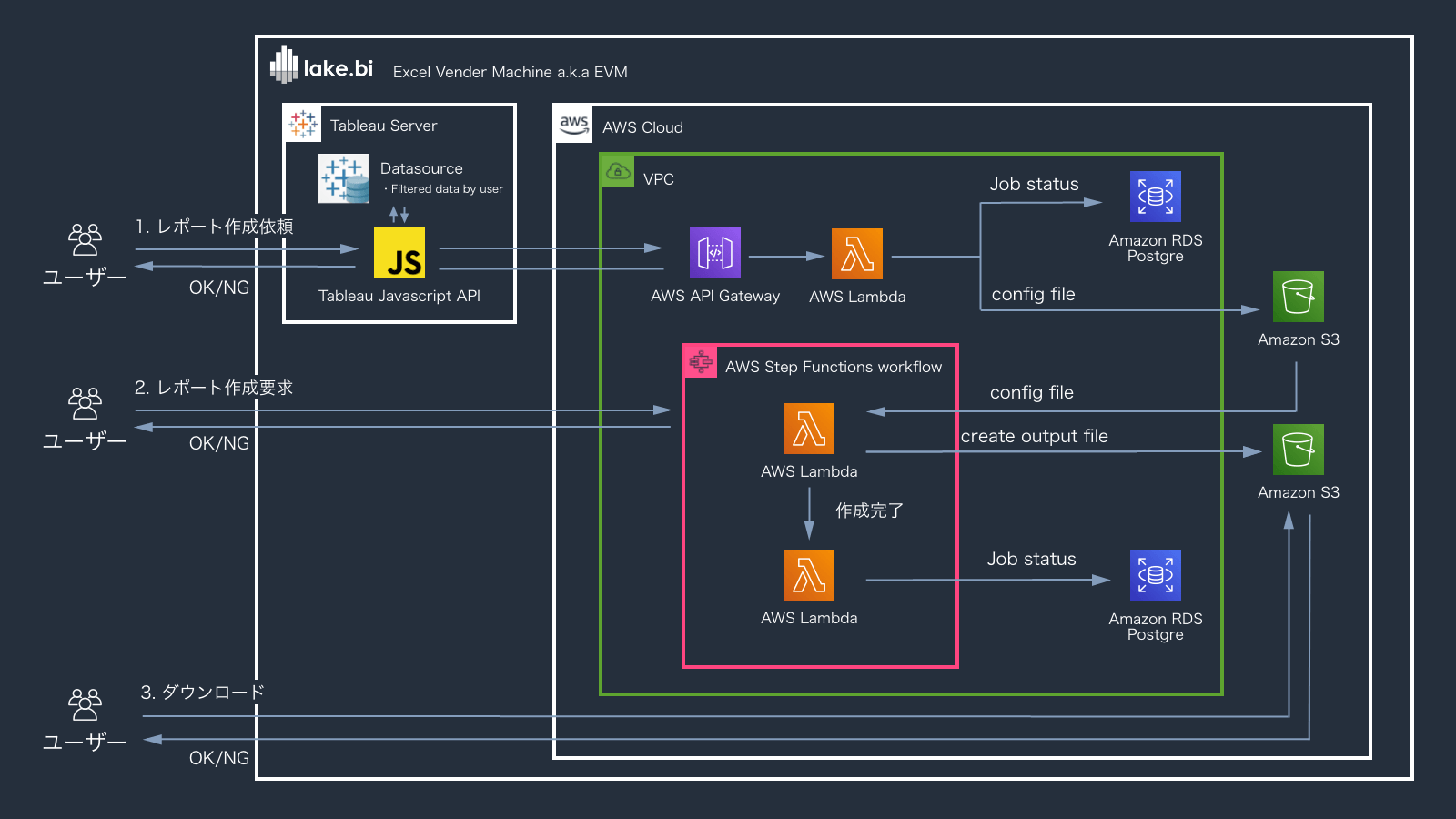This screenshot has width=1456, height=819.
Task: Click the AWS API Gateway icon
Action: [x=715, y=253]
